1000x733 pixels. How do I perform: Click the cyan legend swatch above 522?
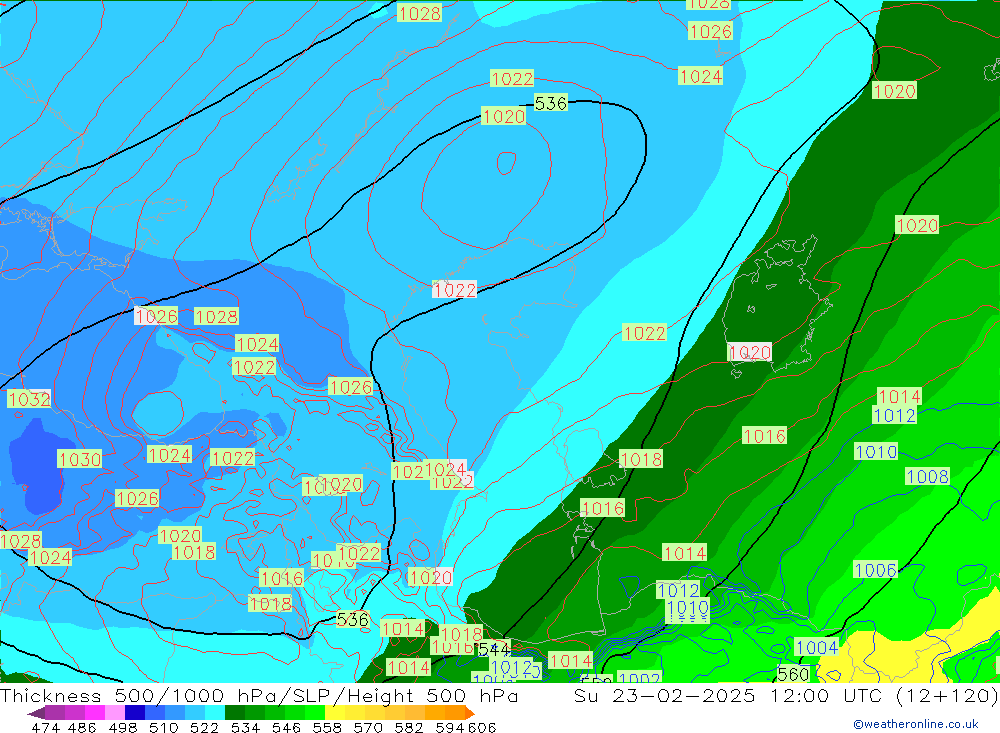(215, 713)
